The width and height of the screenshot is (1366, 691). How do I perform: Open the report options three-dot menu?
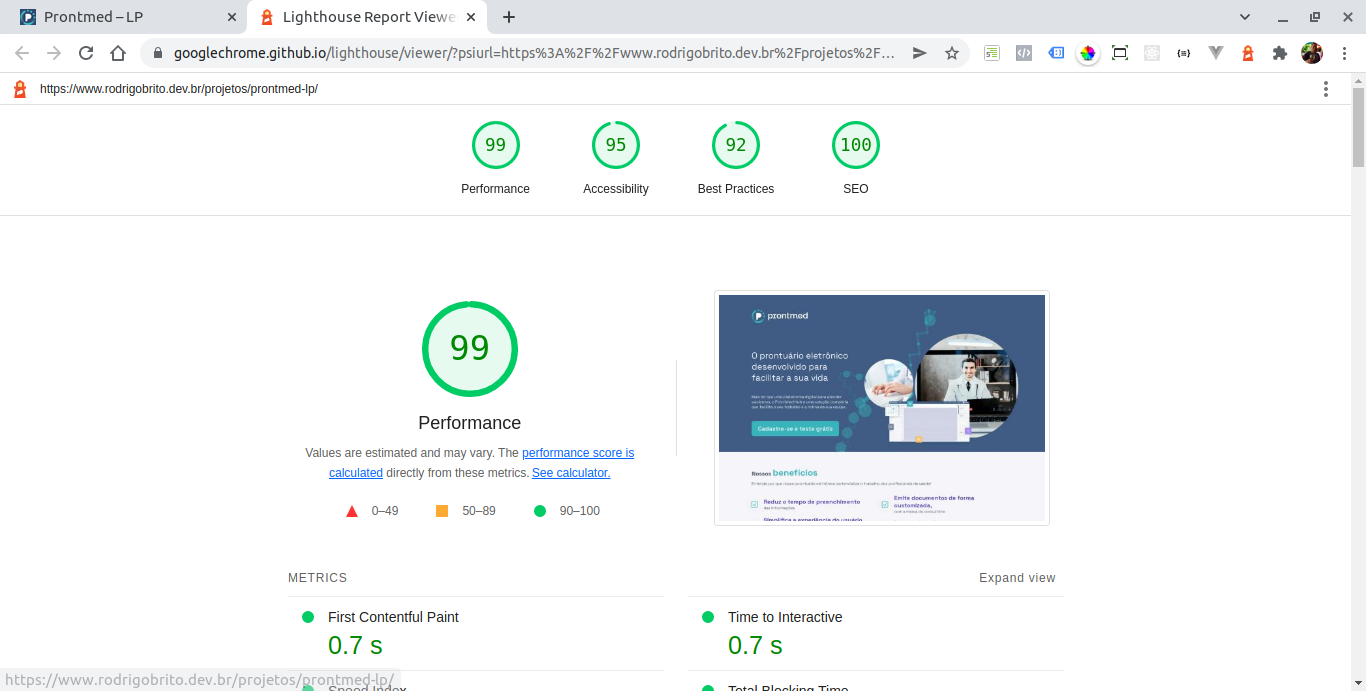tap(1325, 89)
